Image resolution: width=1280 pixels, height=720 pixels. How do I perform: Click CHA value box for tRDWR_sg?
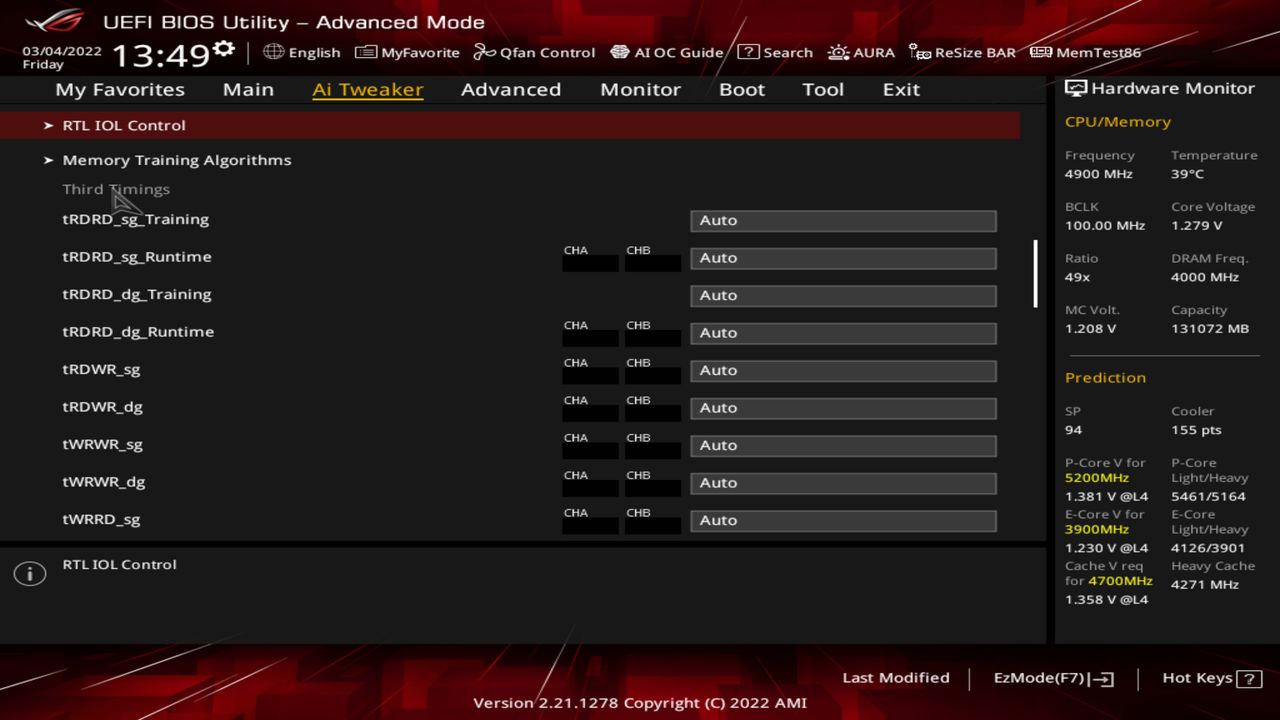pos(590,376)
